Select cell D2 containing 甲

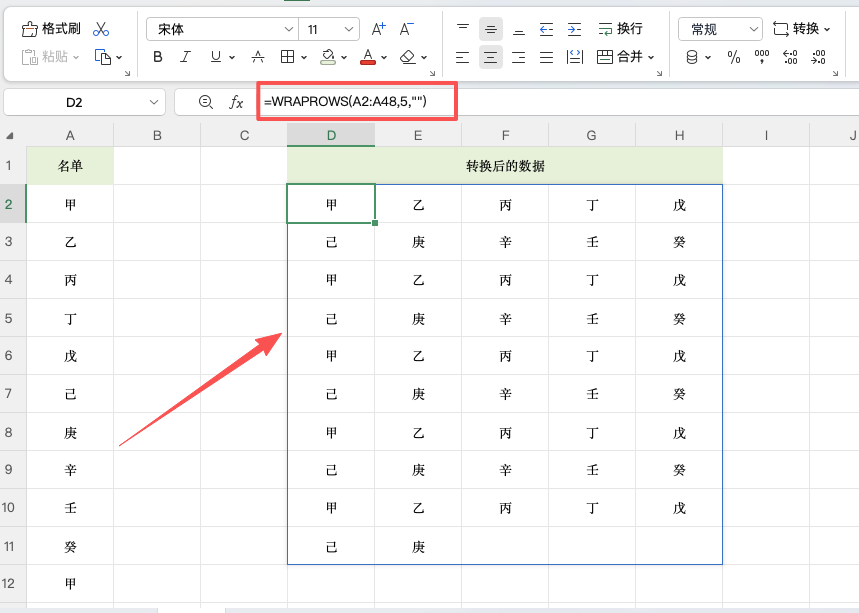pyautogui.click(x=331, y=204)
